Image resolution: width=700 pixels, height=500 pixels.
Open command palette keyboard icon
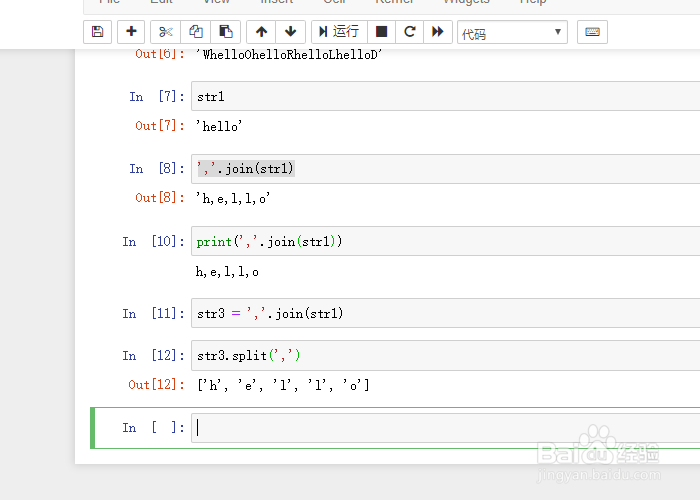click(592, 32)
